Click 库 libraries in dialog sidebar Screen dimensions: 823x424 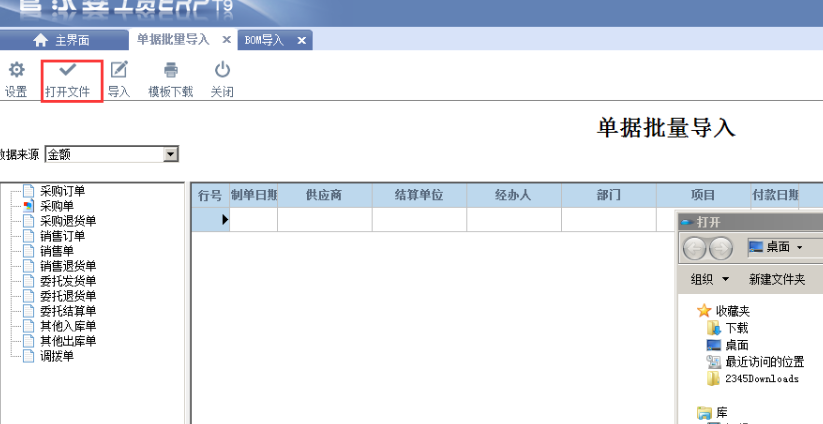(712, 413)
